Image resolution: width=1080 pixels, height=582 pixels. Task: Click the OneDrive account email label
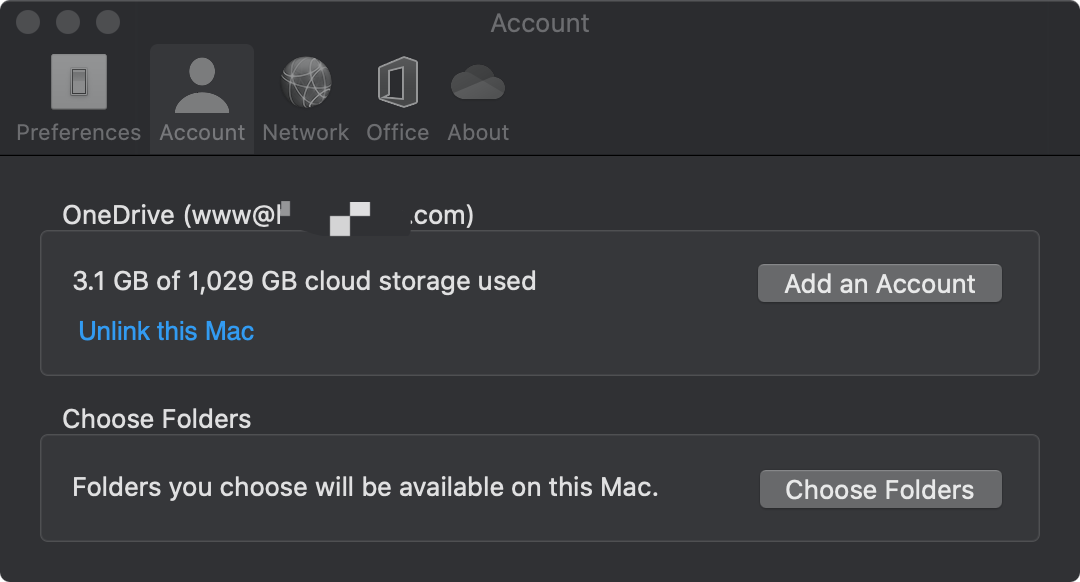tap(268, 215)
